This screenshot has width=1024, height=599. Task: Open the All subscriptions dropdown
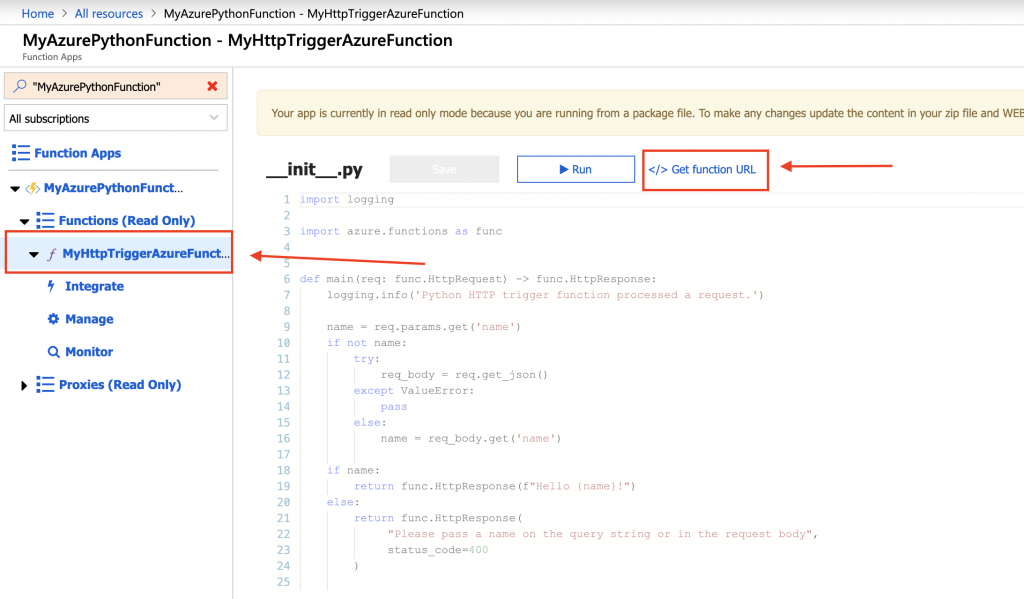pyautogui.click(x=115, y=119)
